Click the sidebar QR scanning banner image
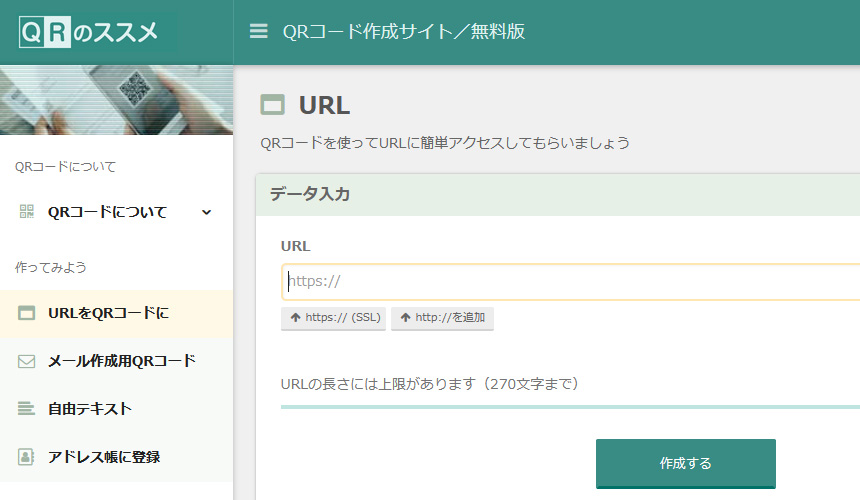860x500 pixels. (116, 100)
